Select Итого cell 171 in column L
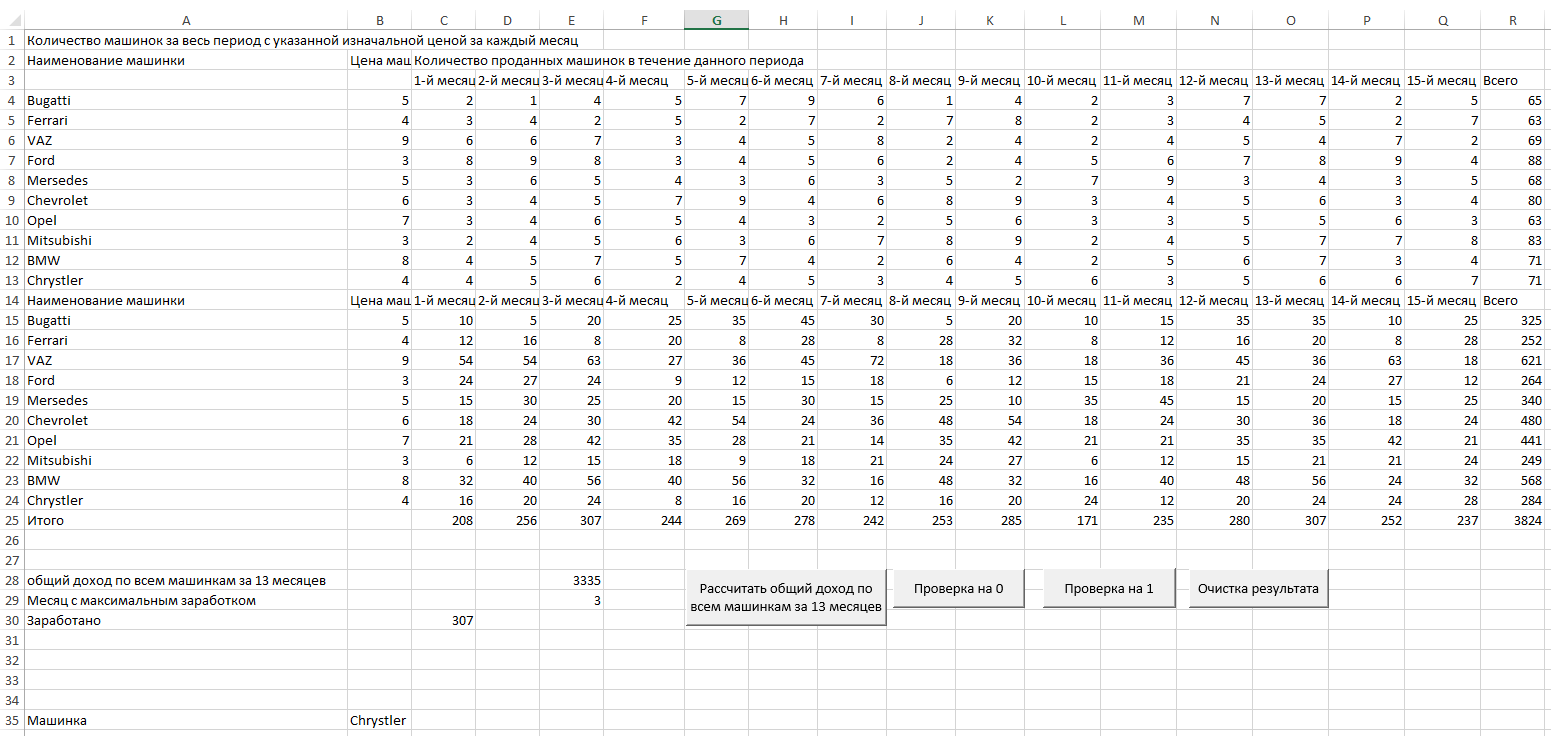Viewport: 1551px width, 736px height. (x=1062, y=520)
